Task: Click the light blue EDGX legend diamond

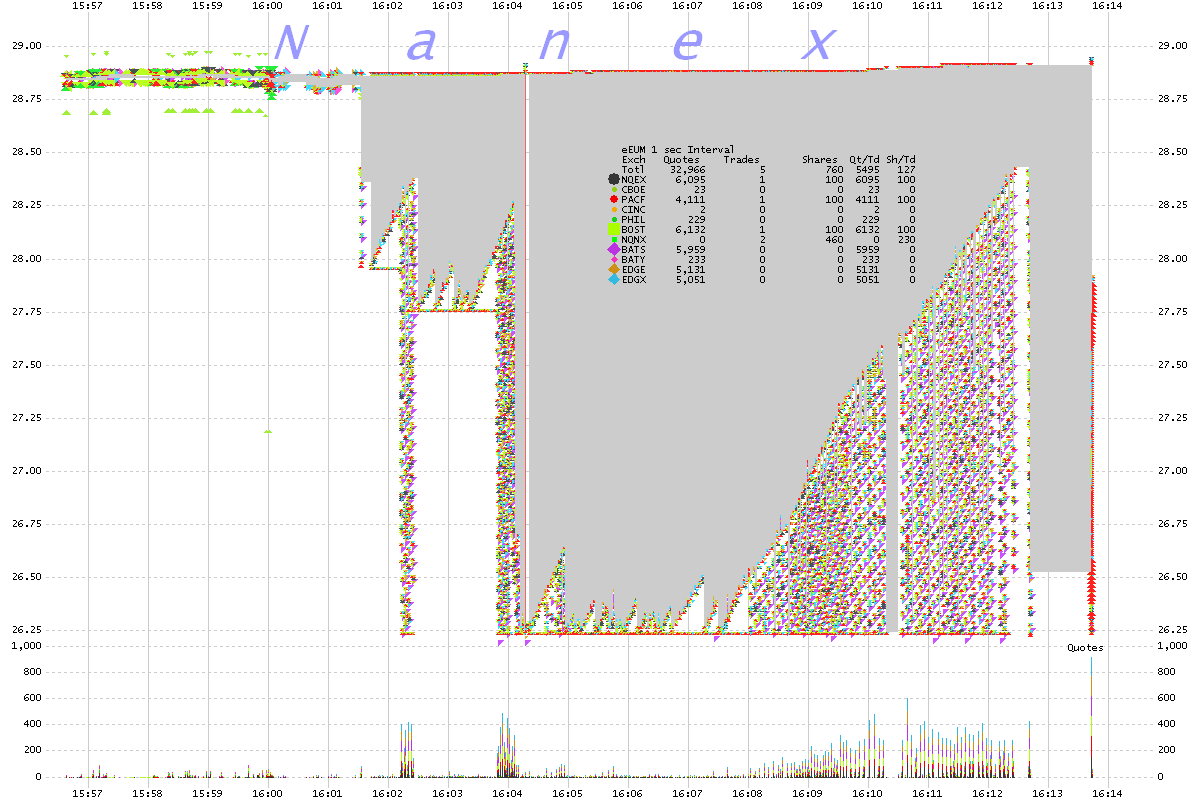Action: (614, 279)
